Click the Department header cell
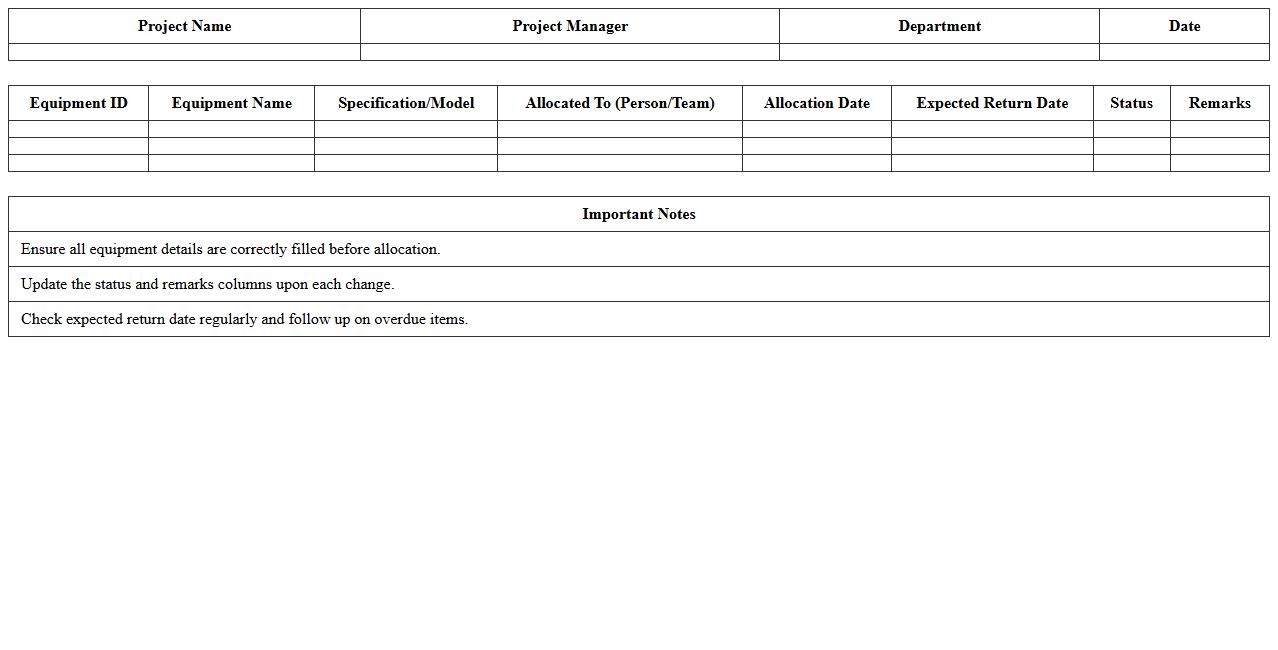Viewport: 1278px width, 650px height. [938, 26]
